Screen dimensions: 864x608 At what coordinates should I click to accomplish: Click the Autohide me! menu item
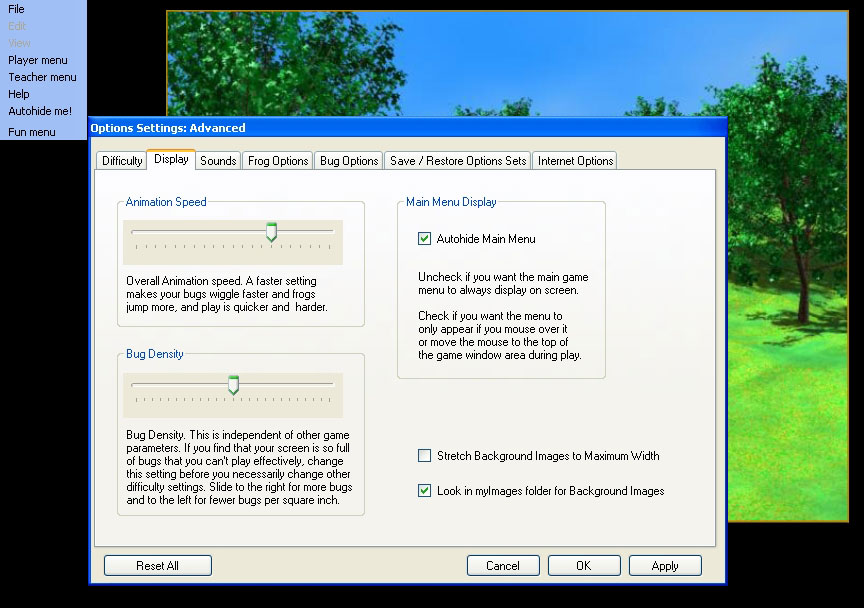pyautogui.click(x=40, y=111)
